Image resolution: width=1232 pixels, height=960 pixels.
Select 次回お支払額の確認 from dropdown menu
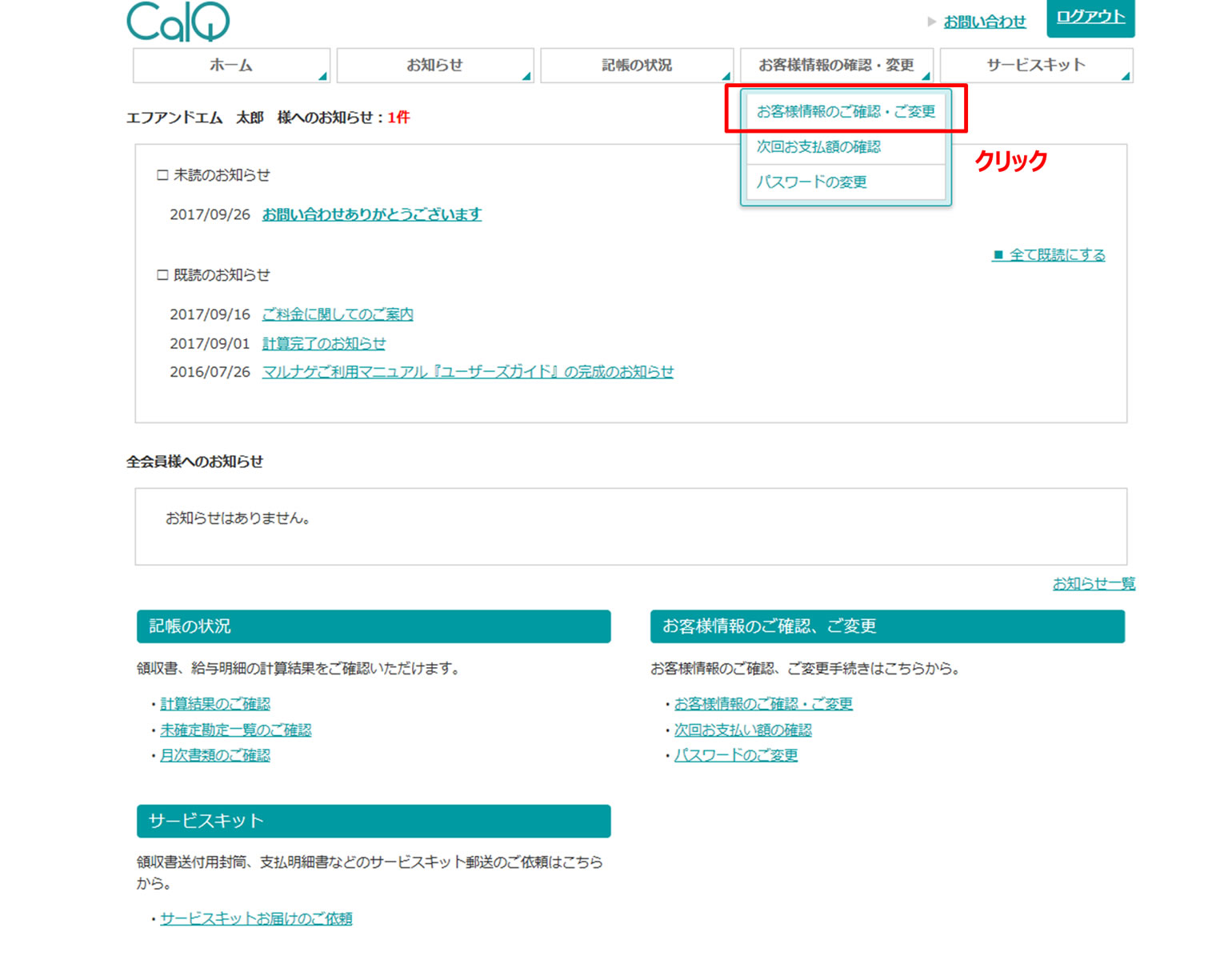[x=846, y=147]
